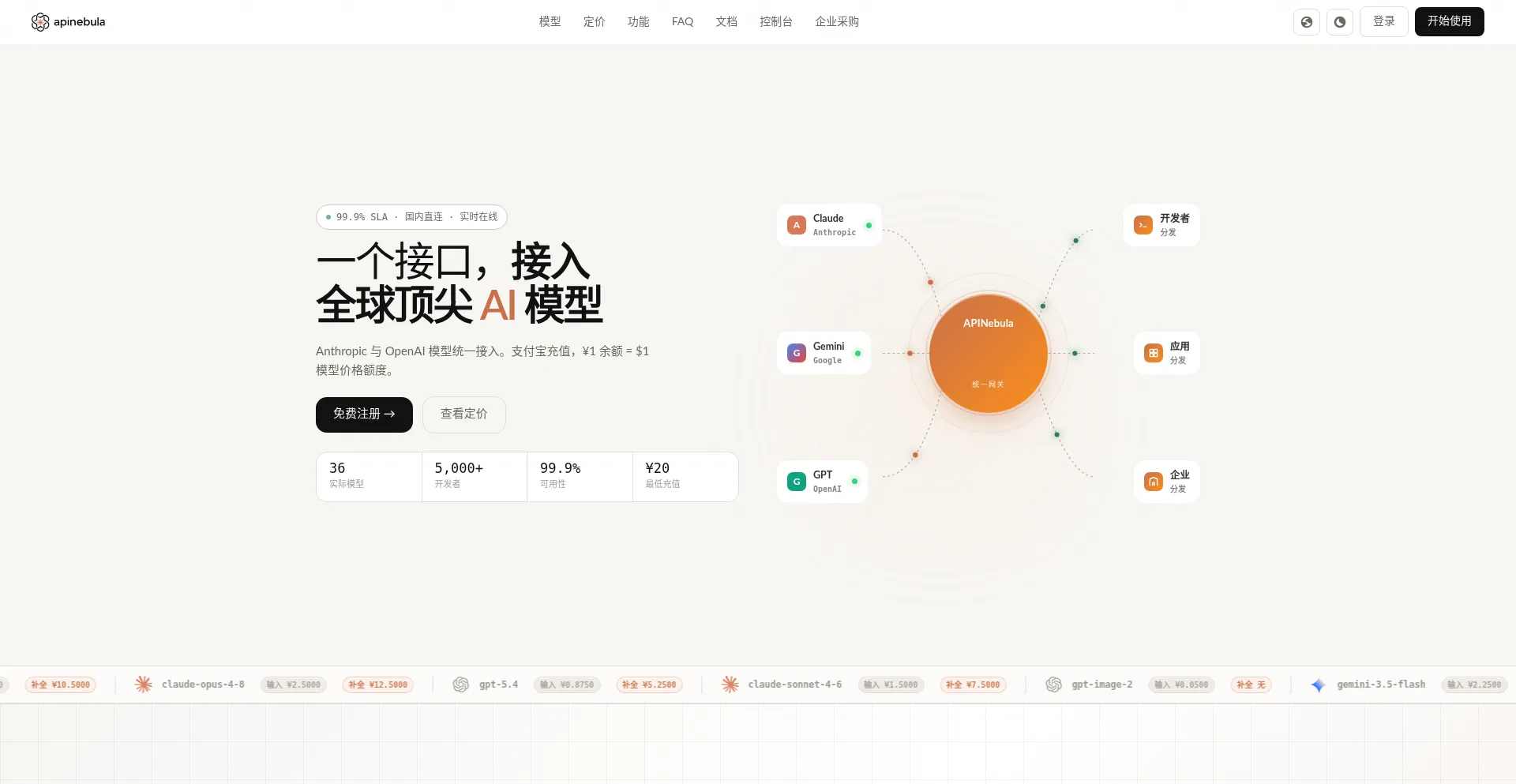The height and width of the screenshot is (784, 1516).
Task: Click the 开始使用 get started button
Action: pyautogui.click(x=1450, y=21)
